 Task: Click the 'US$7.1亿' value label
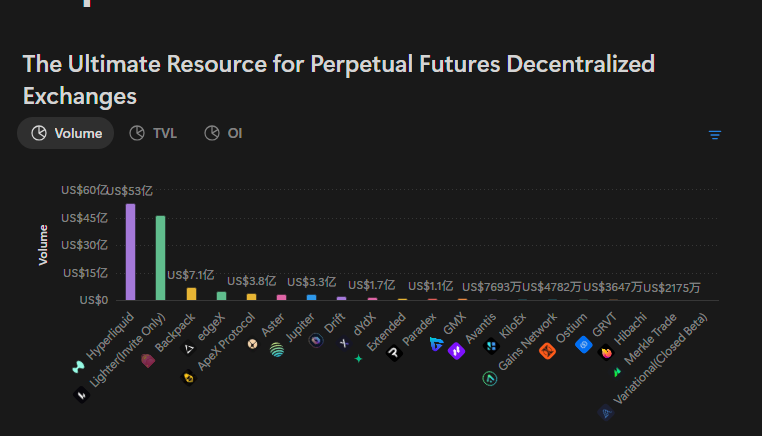point(190,275)
